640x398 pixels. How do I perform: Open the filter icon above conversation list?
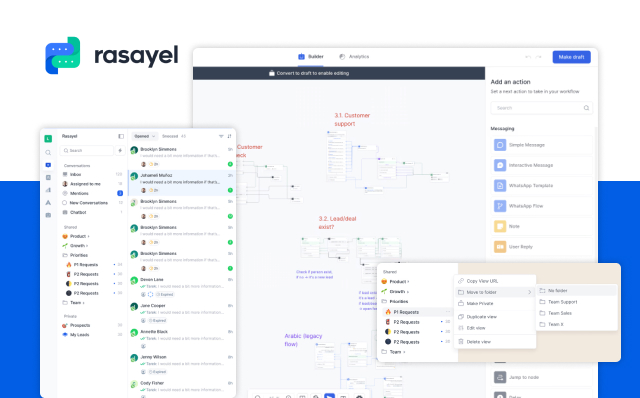point(221,136)
